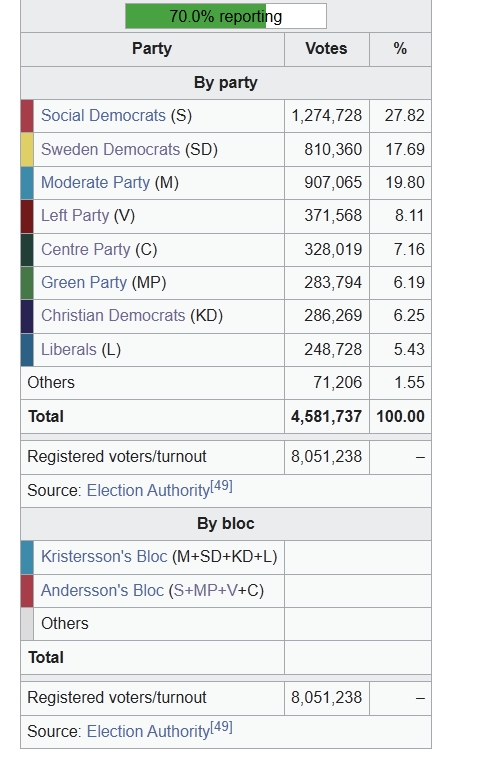Open the Green Party link
The height and width of the screenshot is (777, 483).
coord(84,282)
